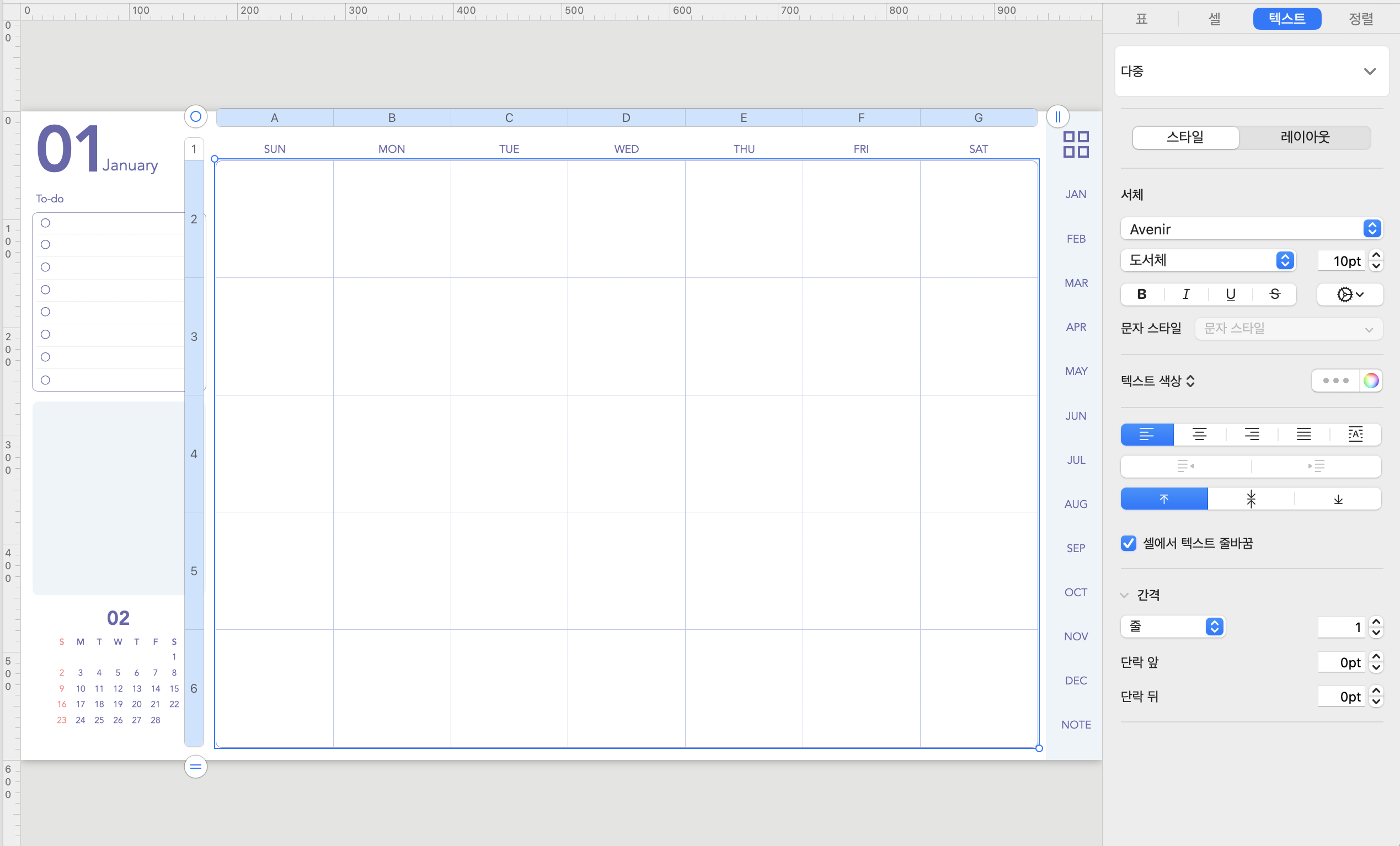This screenshot has width=1400, height=846.
Task: Increase text indent level
Action: click(x=1317, y=467)
